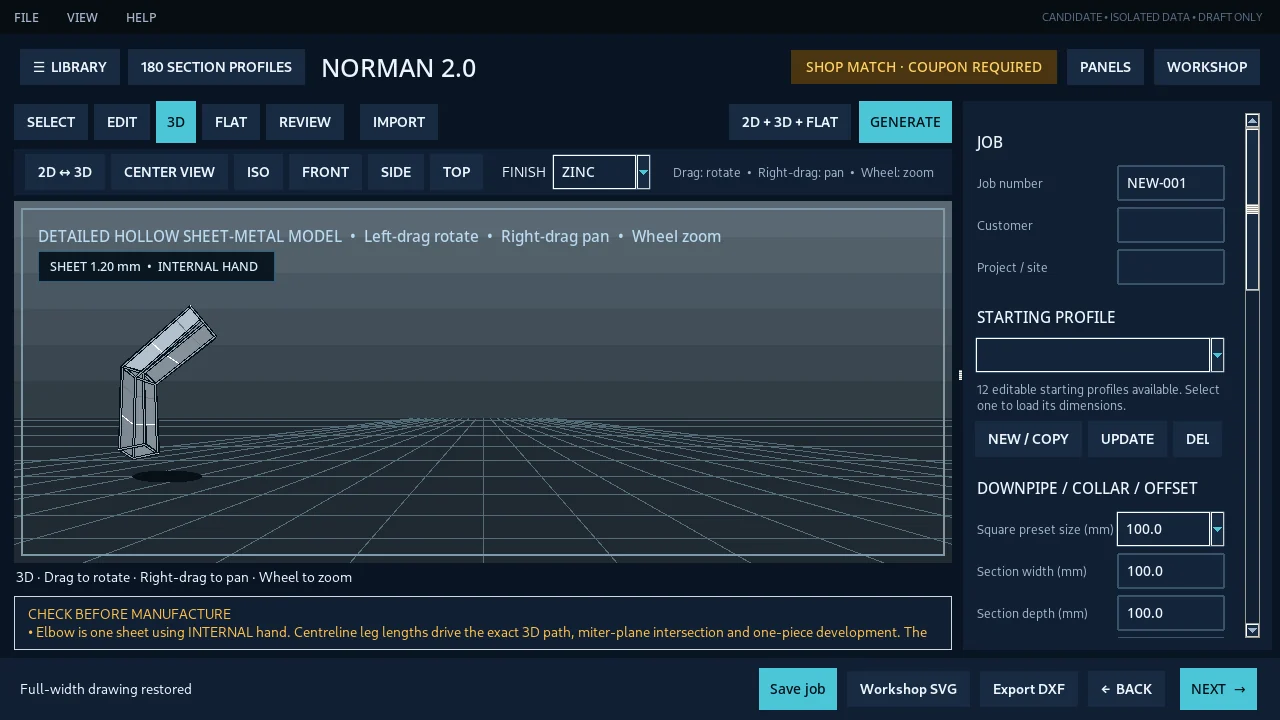Click the side panel scroll-down arrow

pyautogui.click(x=1252, y=630)
